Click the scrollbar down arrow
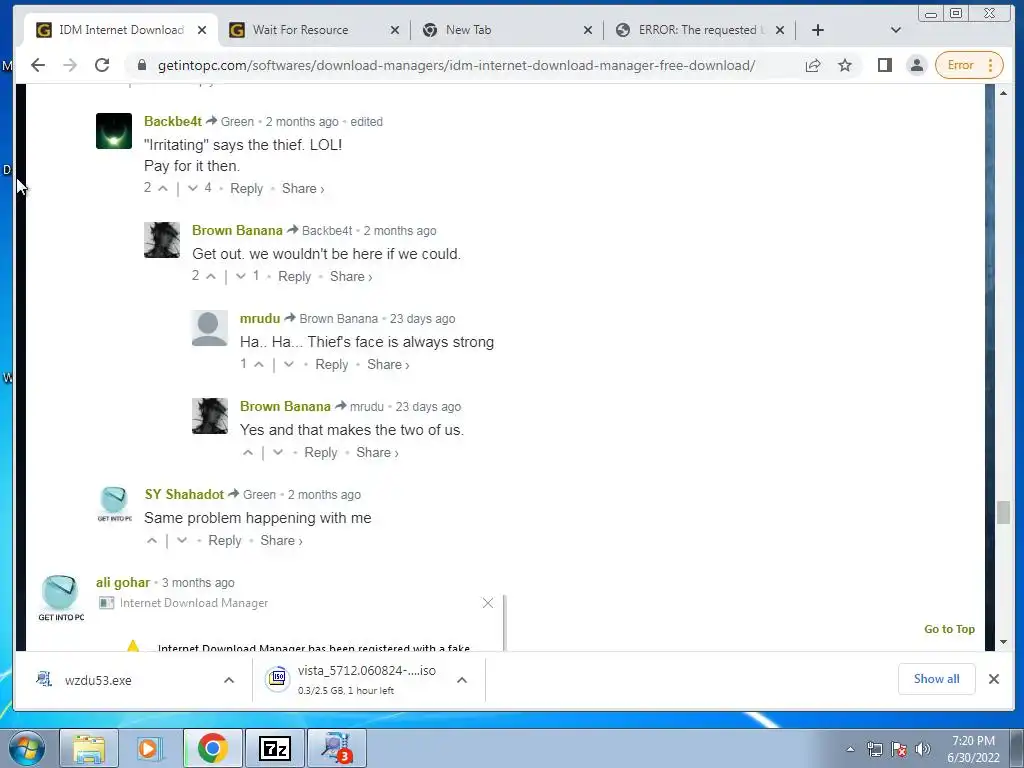 (x=1004, y=642)
